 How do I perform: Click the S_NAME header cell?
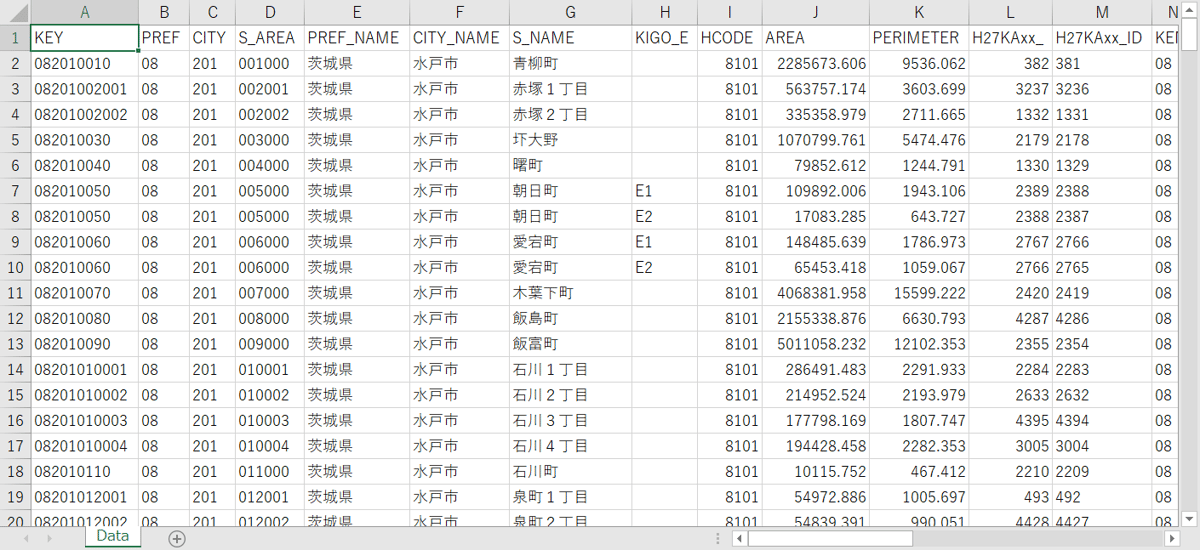point(570,38)
